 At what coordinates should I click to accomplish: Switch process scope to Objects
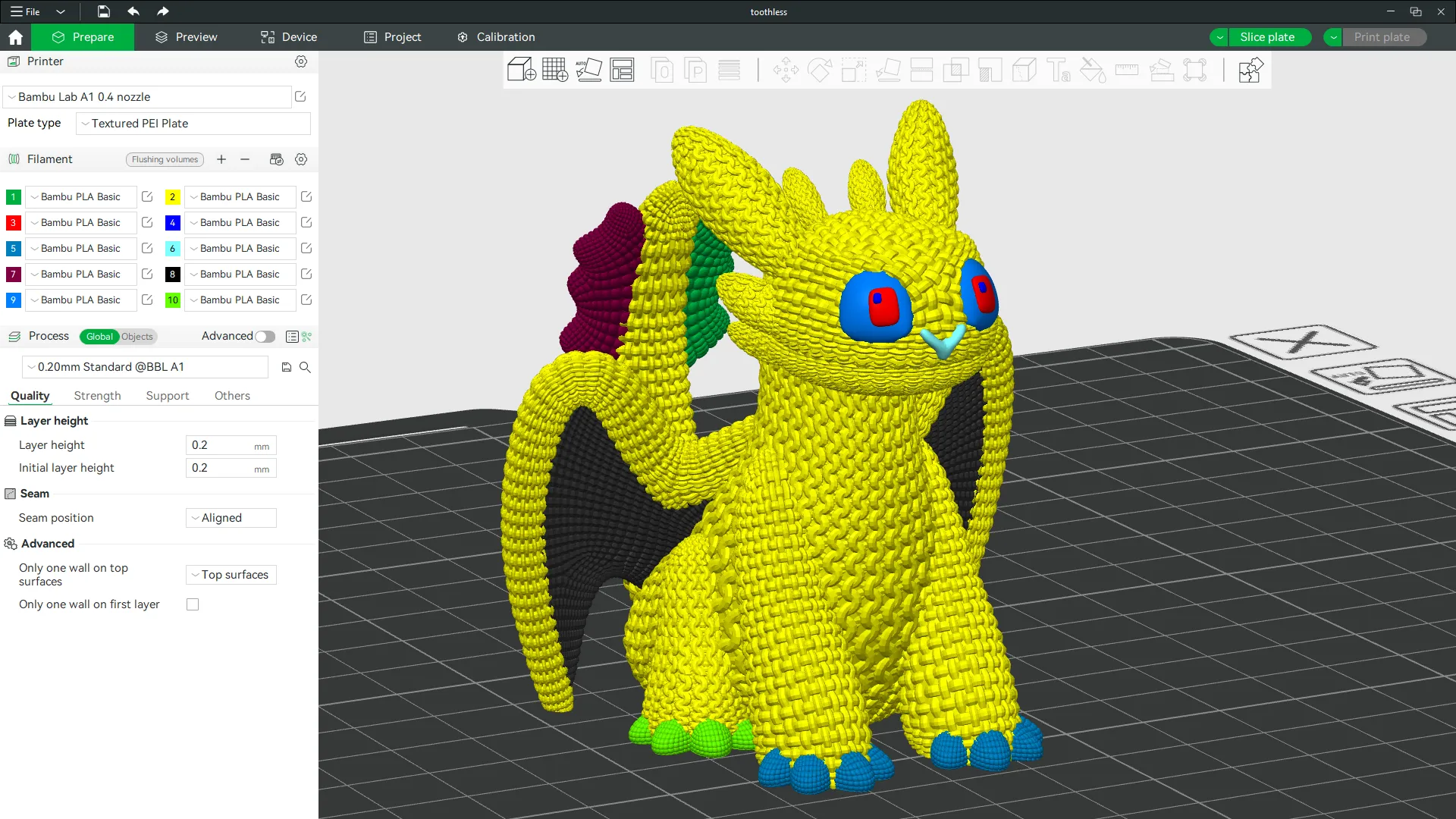coord(137,337)
